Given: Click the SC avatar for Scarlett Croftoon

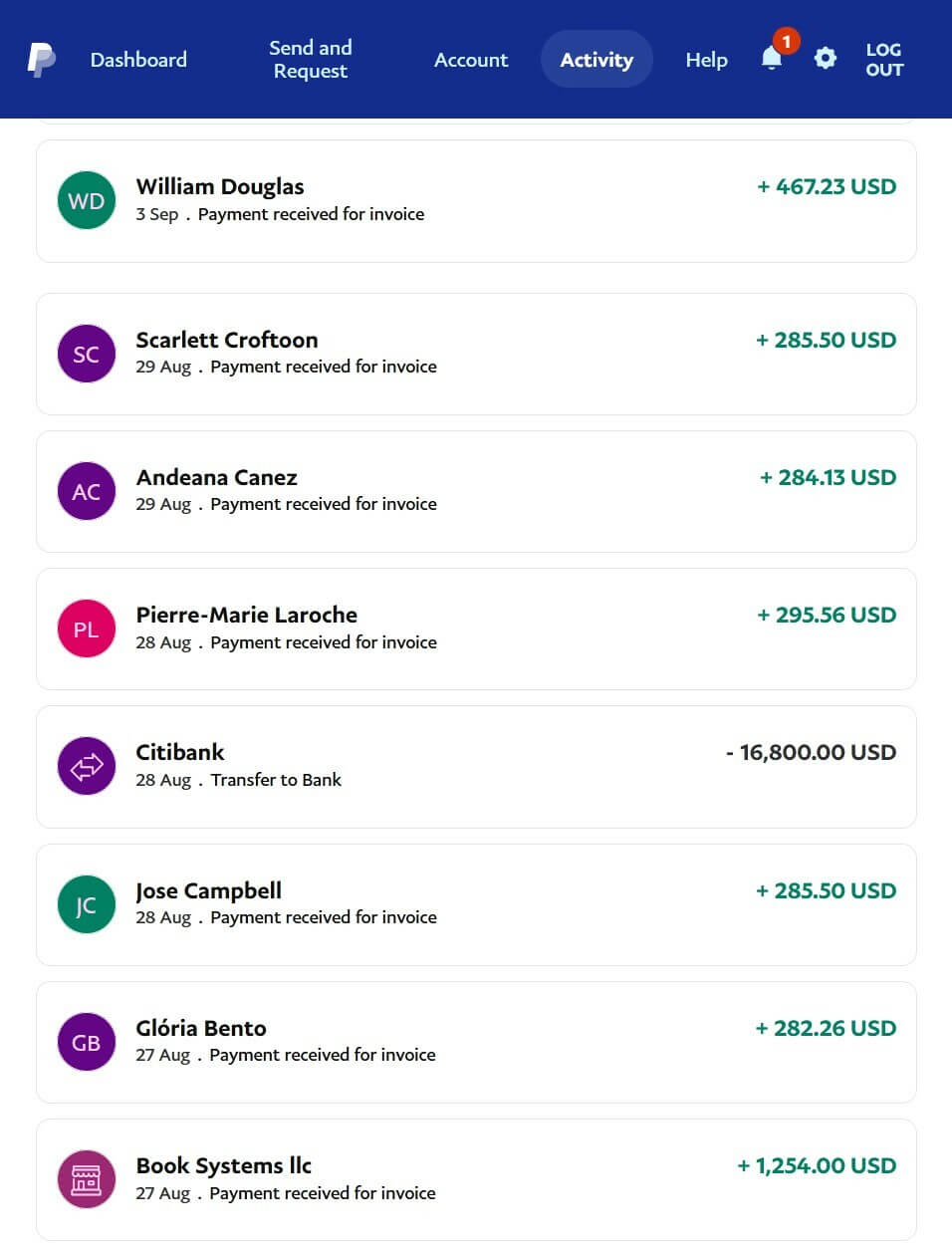Looking at the screenshot, I should [x=87, y=354].
